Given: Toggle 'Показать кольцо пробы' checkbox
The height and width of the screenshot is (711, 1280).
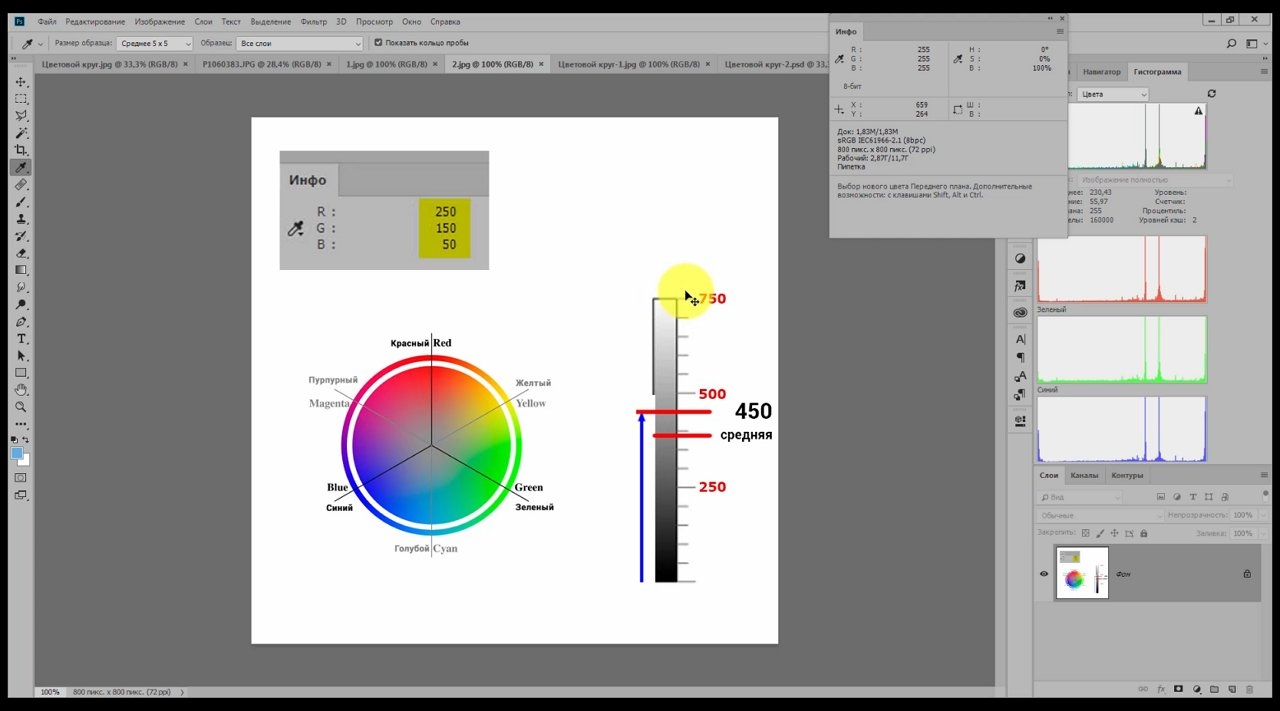Looking at the screenshot, I should click(378, 43).
